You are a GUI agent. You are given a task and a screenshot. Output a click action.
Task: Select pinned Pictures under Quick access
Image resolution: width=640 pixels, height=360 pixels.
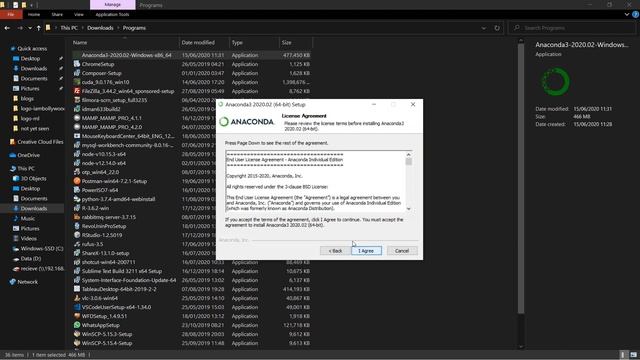pos(30,89)
